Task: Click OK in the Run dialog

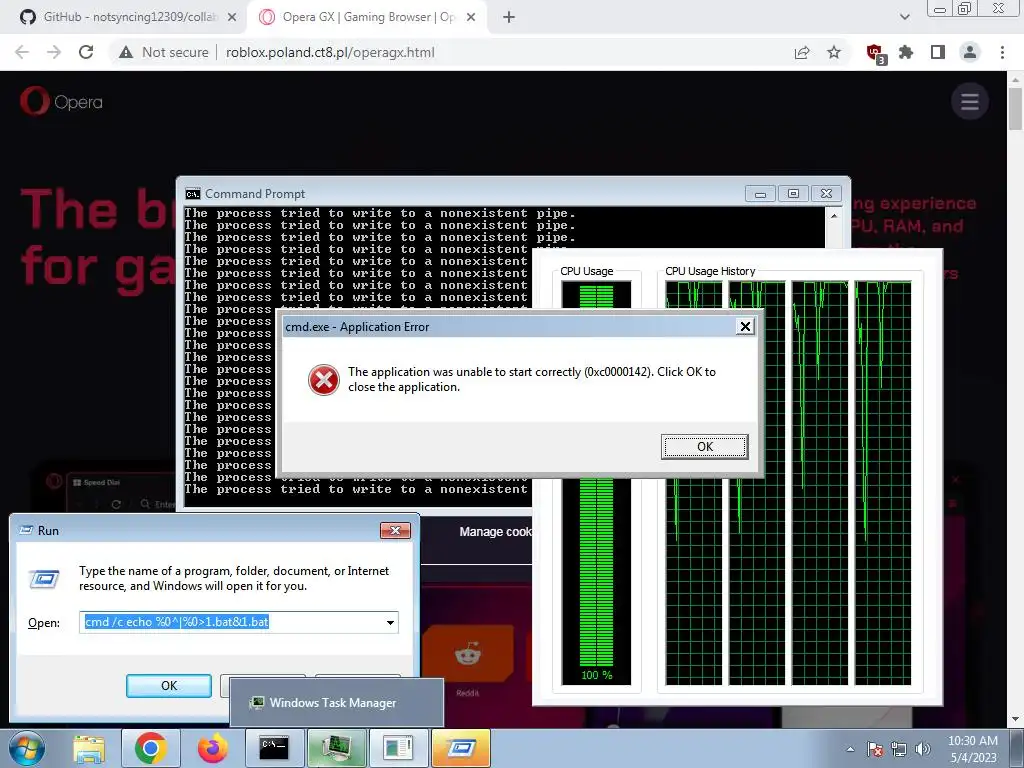Action: coord(168,686)
